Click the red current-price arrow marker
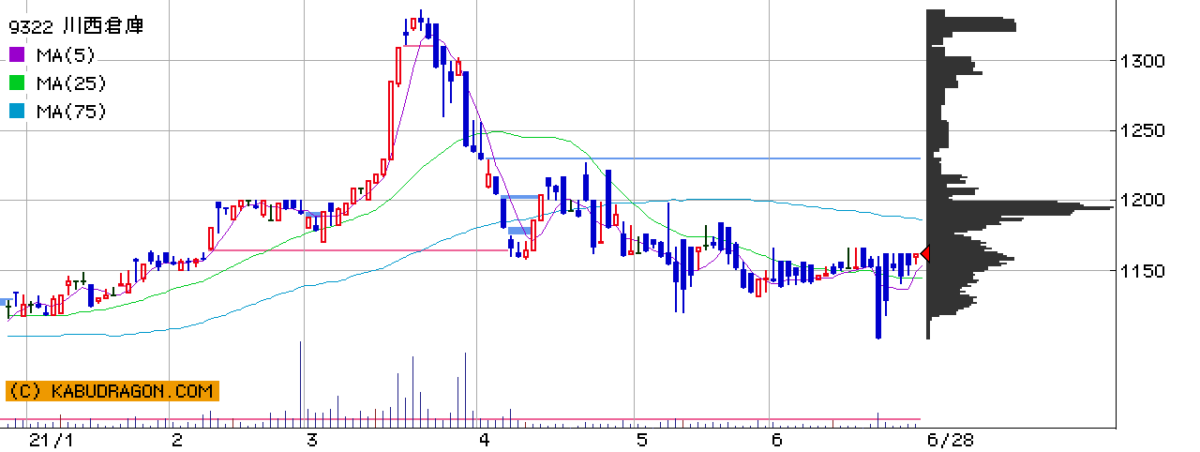 pyautogui.click(x=925, y=255)
